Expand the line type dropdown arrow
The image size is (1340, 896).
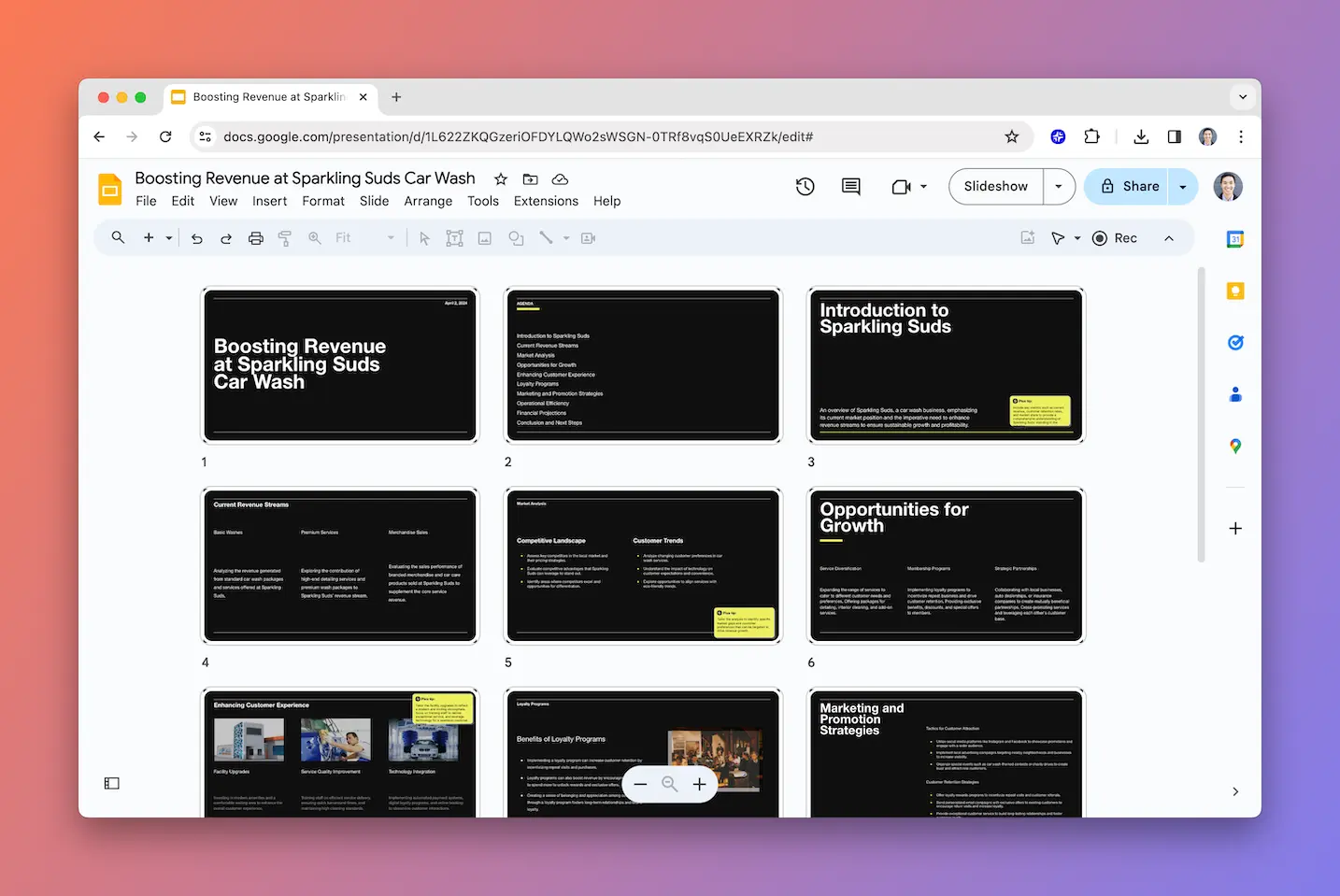(x=566, y=238)
